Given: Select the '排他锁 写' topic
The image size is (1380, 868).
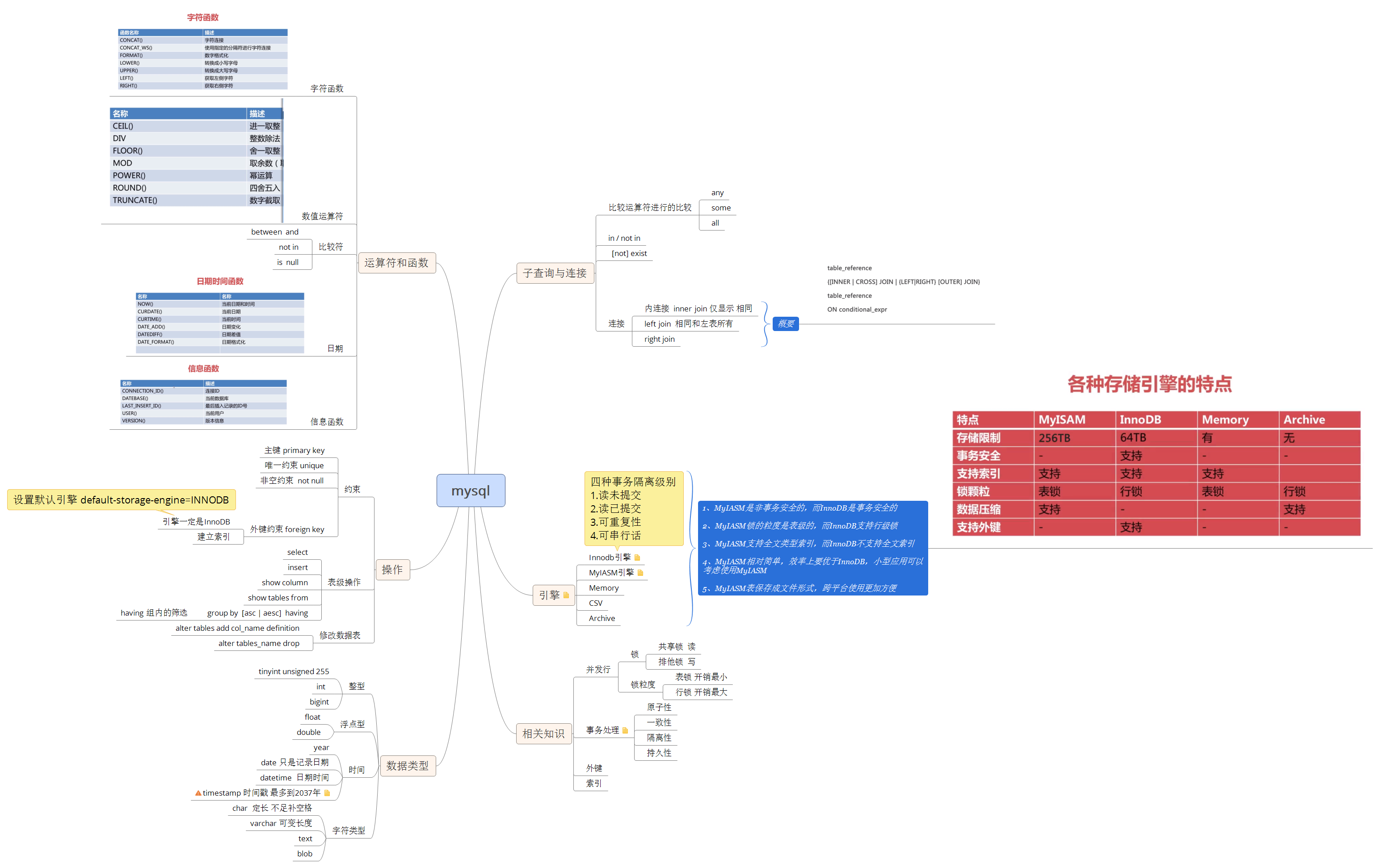Looking at the screenshot, I should pyautogui.click(x=677, y=662).
